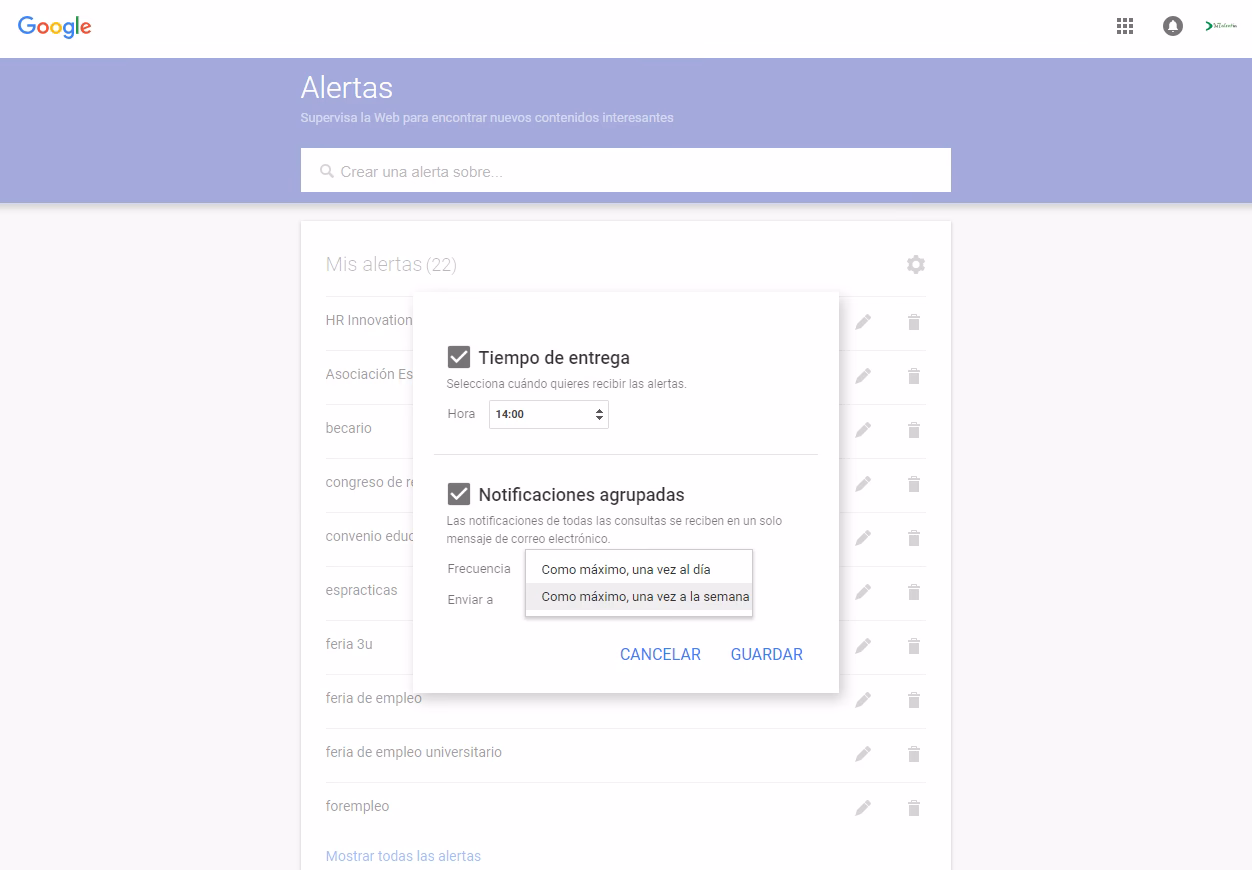Click GUARDAR to save delivery settings
Screen dimensions: 1252x870
click(766, 654)
